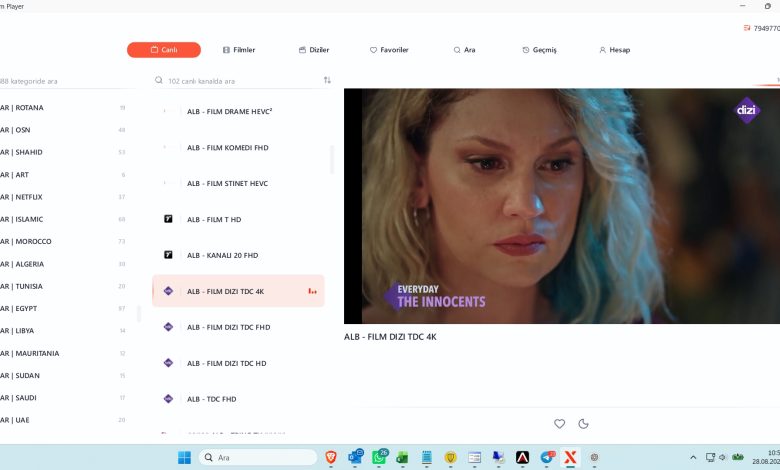The width and height of the screenshot is (780, 470).
Task: Select the AR | MAURITANIA category
Action: pyautogui.click(x=64, y=353)
